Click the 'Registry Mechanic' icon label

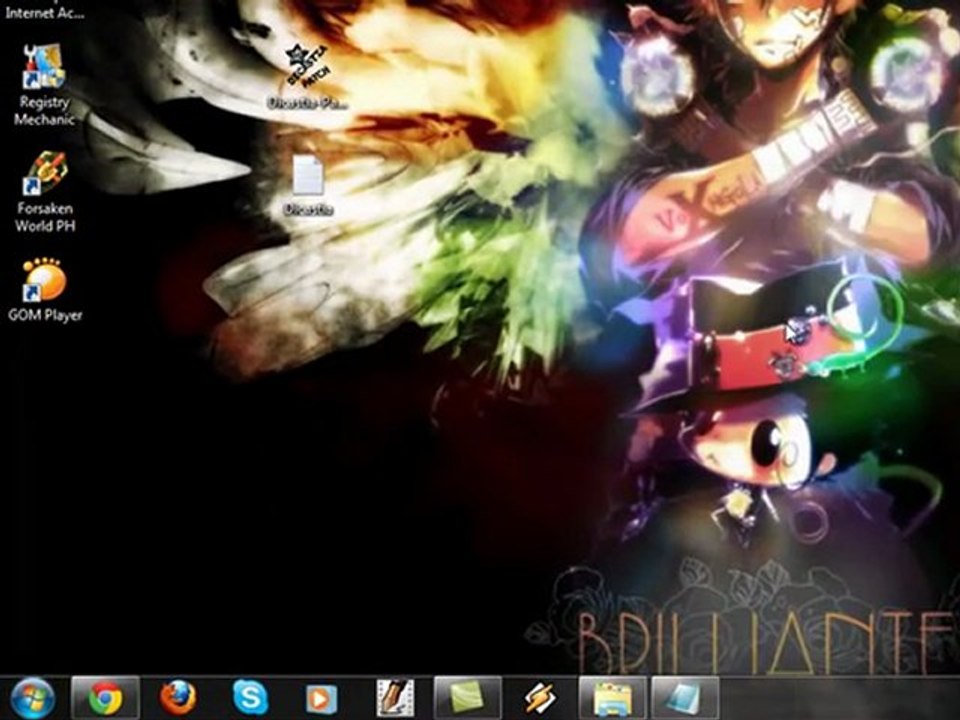click(x=44, y=110)
